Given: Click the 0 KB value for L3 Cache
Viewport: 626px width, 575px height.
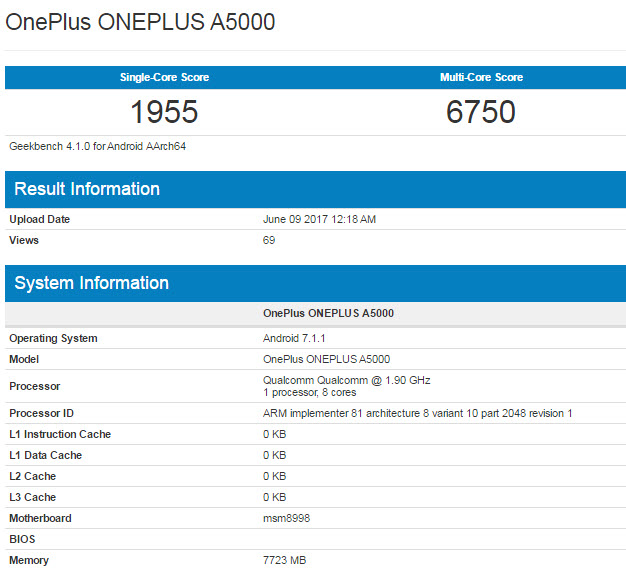Looking at the screenshot, I should [x=274, y=497].
